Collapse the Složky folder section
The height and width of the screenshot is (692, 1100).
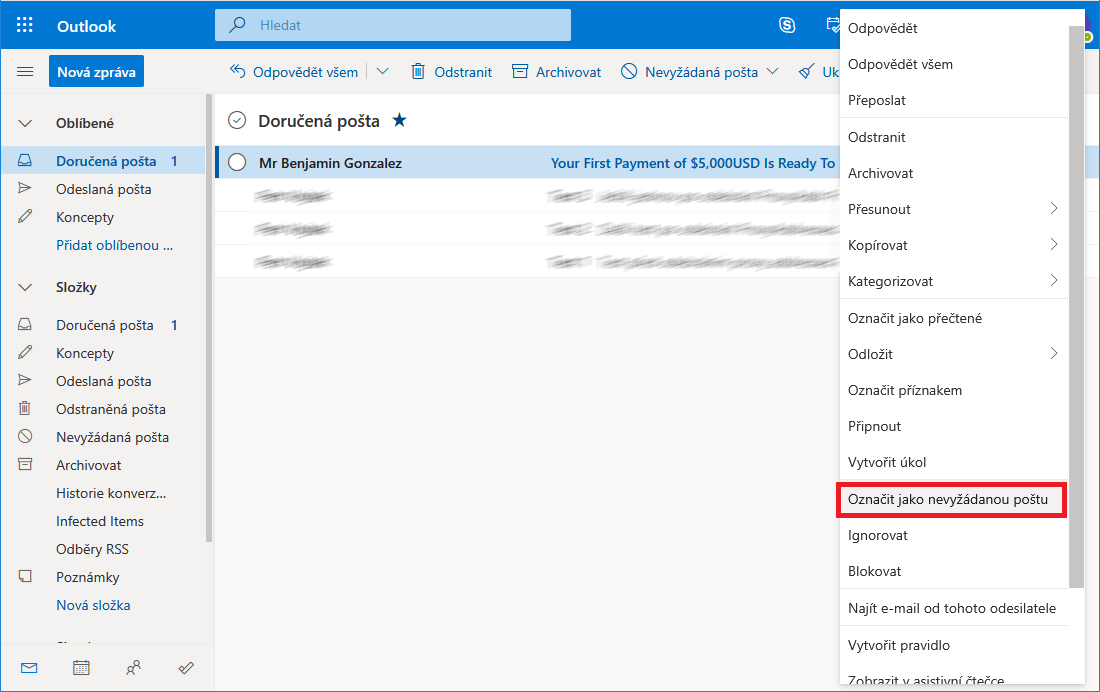tap(25, 287)
